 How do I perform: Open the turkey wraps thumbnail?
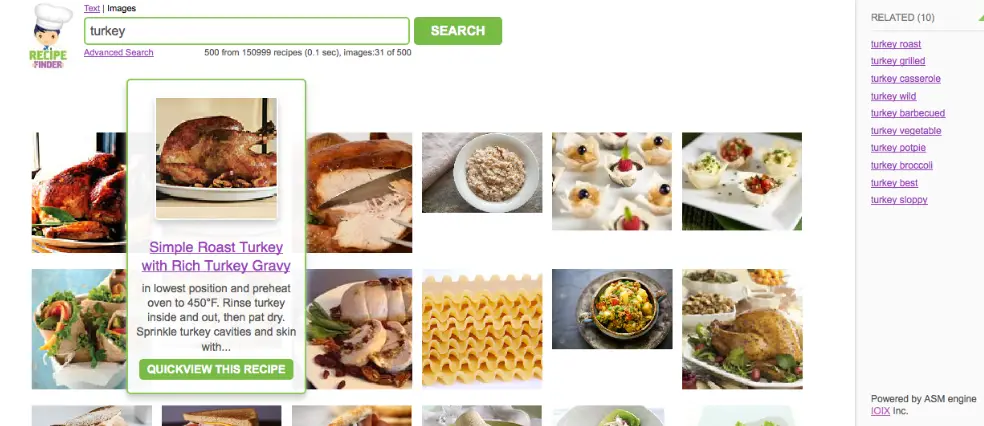point(79,329)
